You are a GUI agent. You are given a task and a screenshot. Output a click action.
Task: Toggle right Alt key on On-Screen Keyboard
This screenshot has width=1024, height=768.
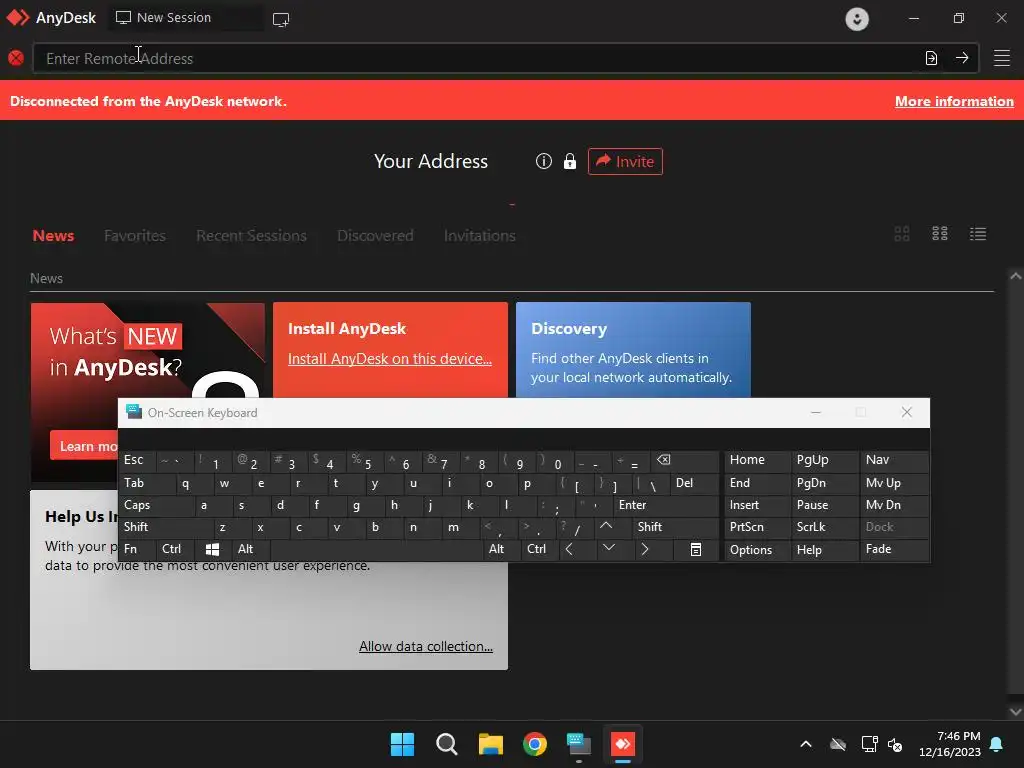[502, 549]
